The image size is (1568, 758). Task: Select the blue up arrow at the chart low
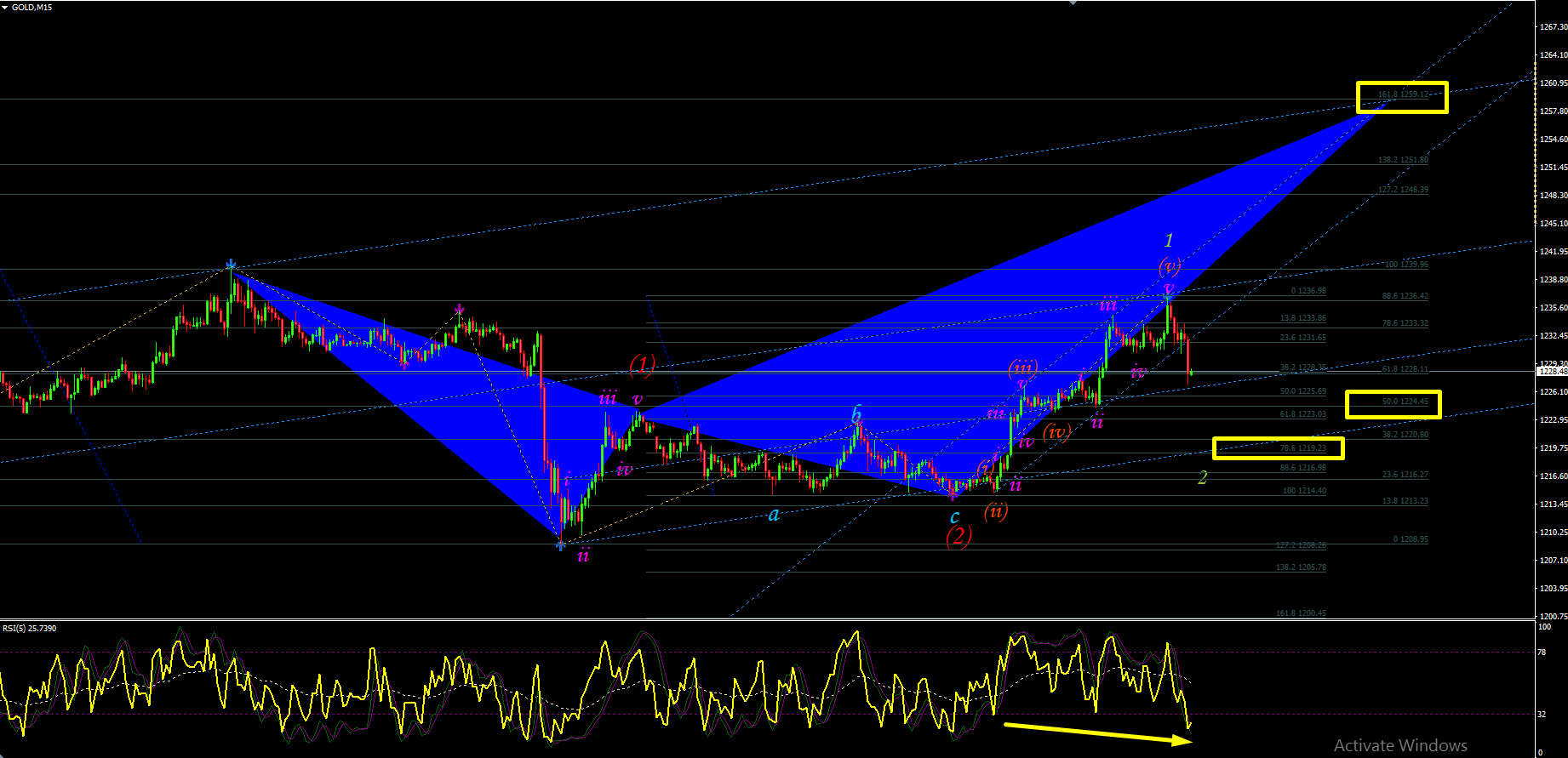560,544
